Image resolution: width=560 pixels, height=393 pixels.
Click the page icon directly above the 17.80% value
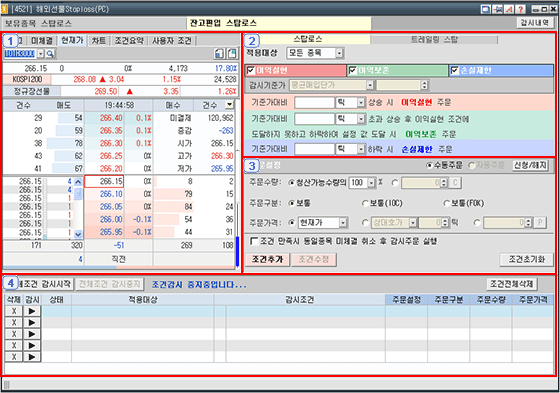232,54
